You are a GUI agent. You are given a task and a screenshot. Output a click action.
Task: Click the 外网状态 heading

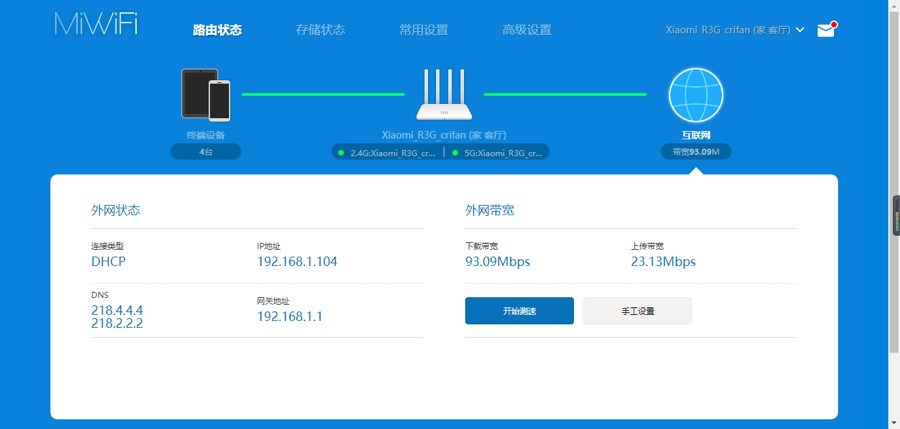[x=115, y=211]
